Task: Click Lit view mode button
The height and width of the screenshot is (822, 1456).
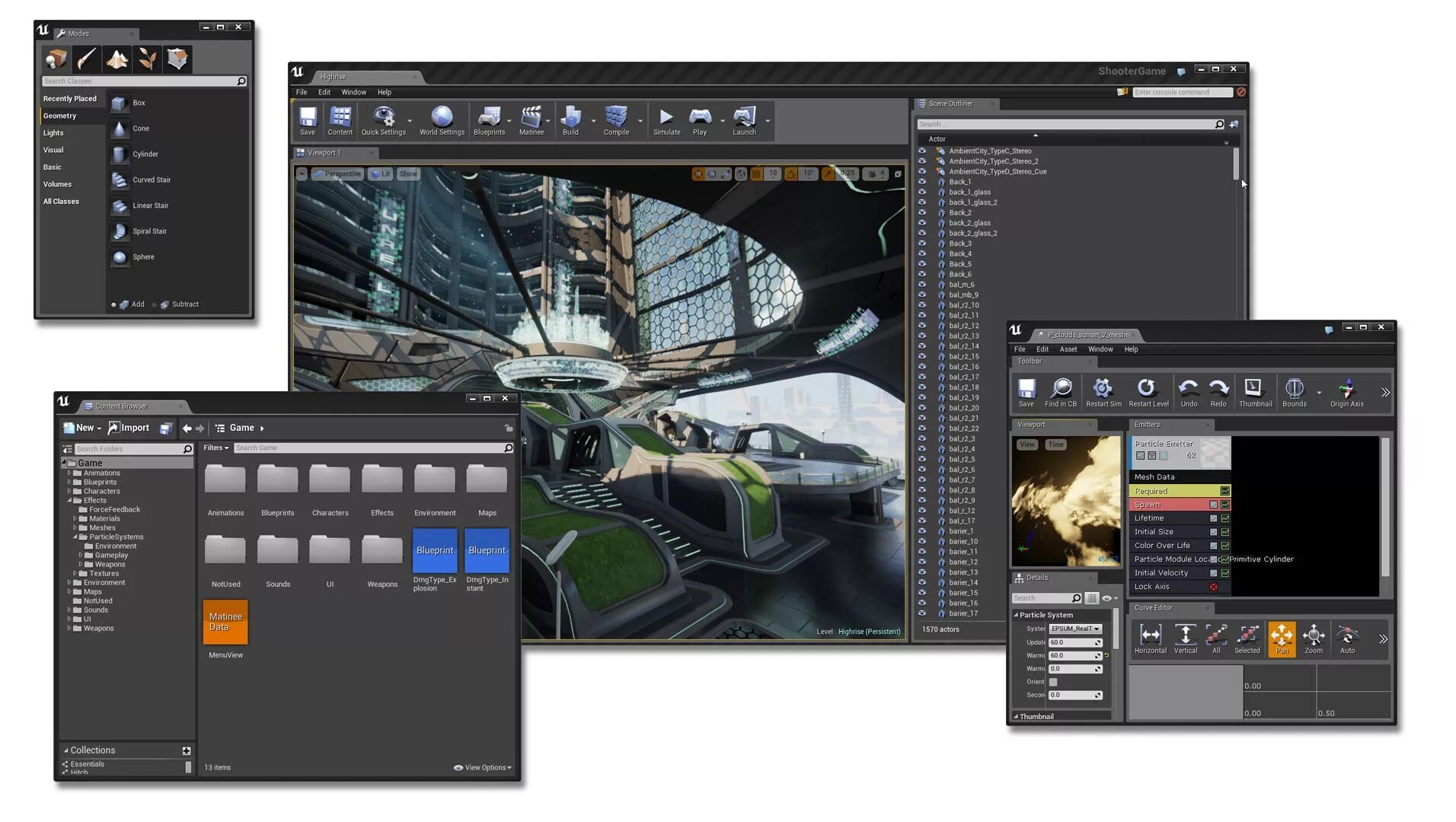Action: point(380,174)
